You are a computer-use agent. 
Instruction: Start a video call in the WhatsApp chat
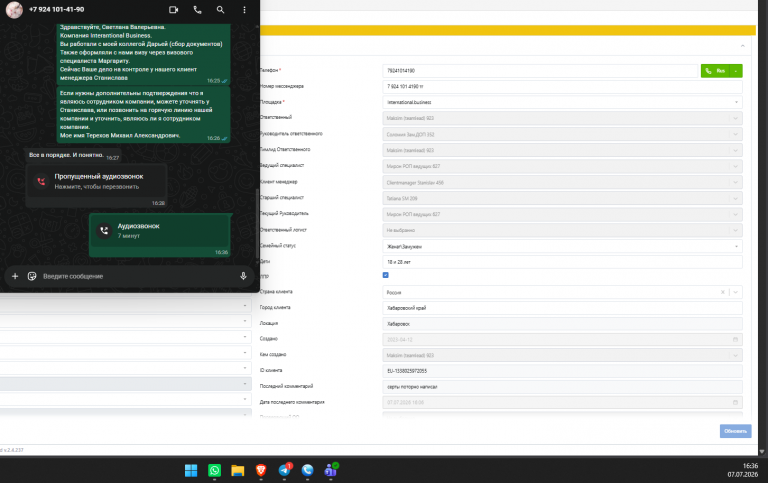point(173,9)
